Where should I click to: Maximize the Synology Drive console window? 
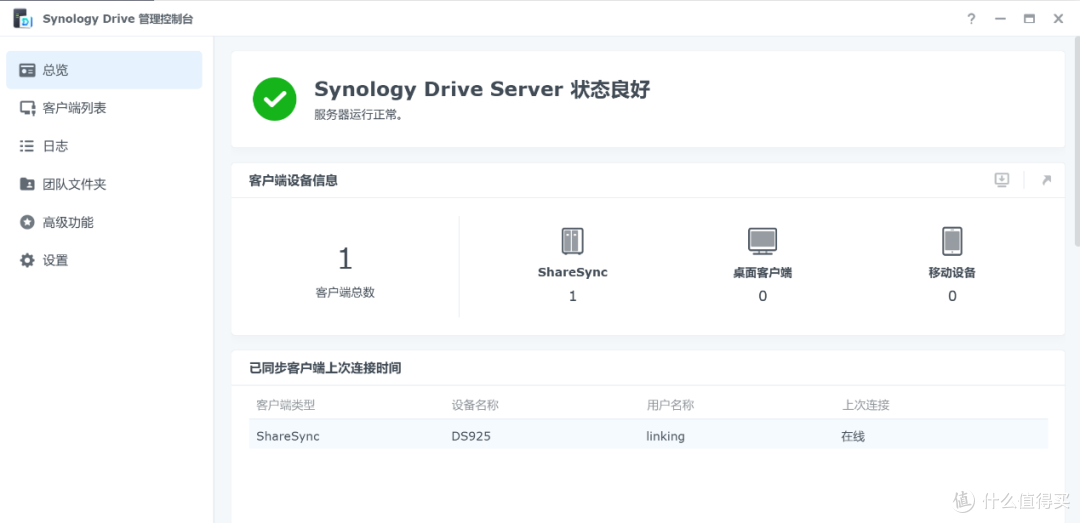[1029, 19]
